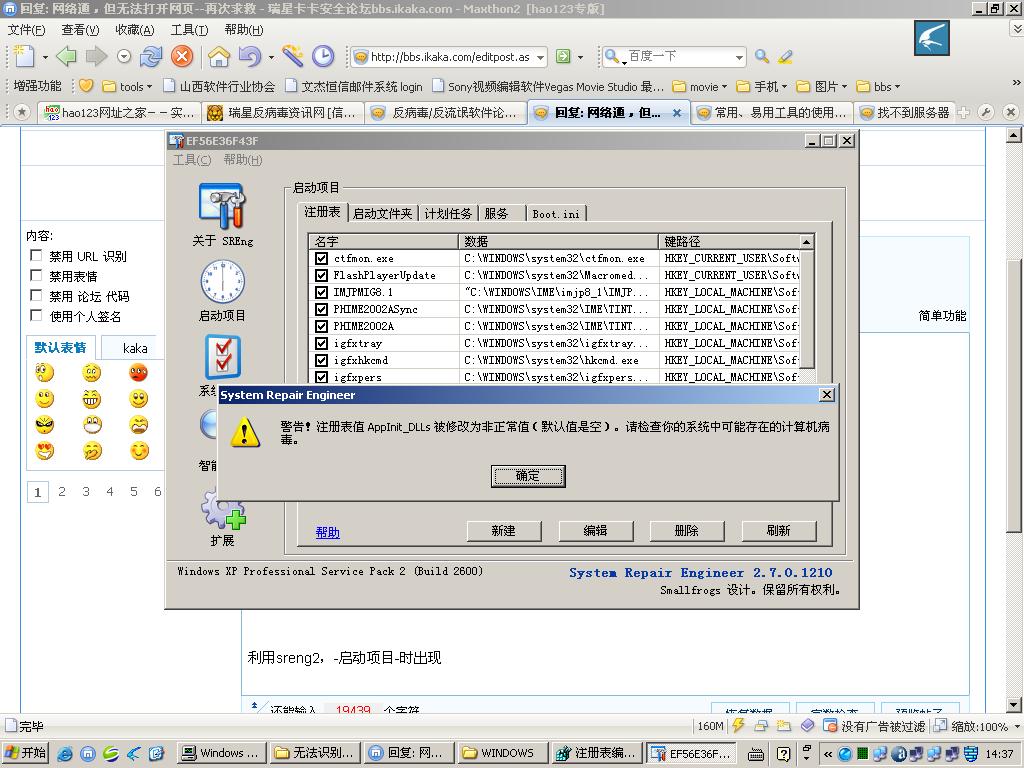1024x768 pixels.
Task: Click the undo arrow toolbar icon
Action: (x=249, y=57)
